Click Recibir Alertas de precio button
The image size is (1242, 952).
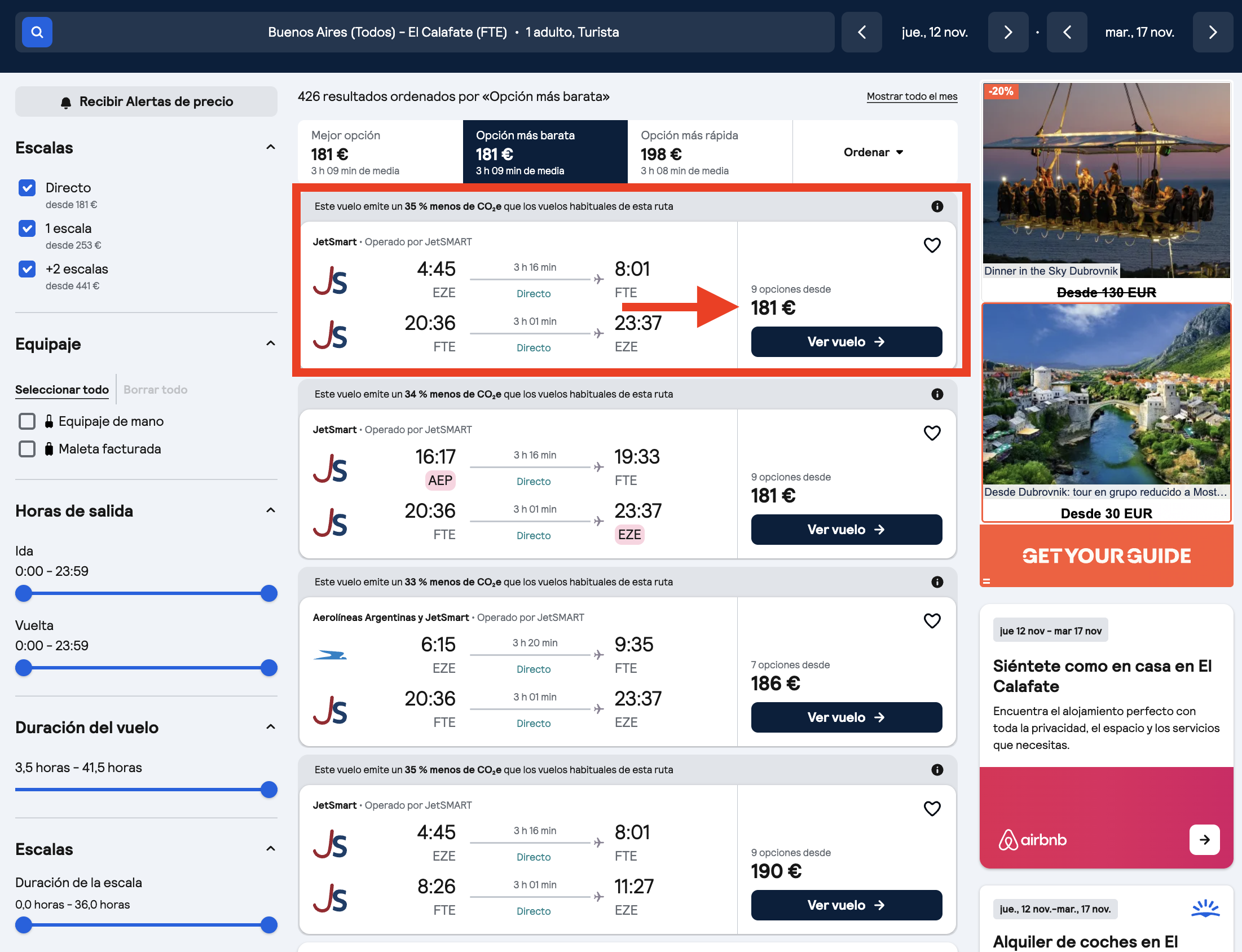coord(146,102)
